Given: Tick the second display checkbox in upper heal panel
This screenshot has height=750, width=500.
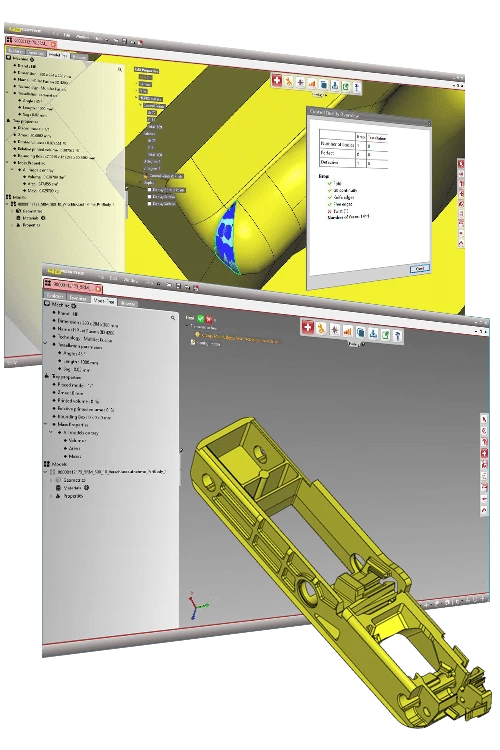Looking at the screenshot, I should (149, 196).
